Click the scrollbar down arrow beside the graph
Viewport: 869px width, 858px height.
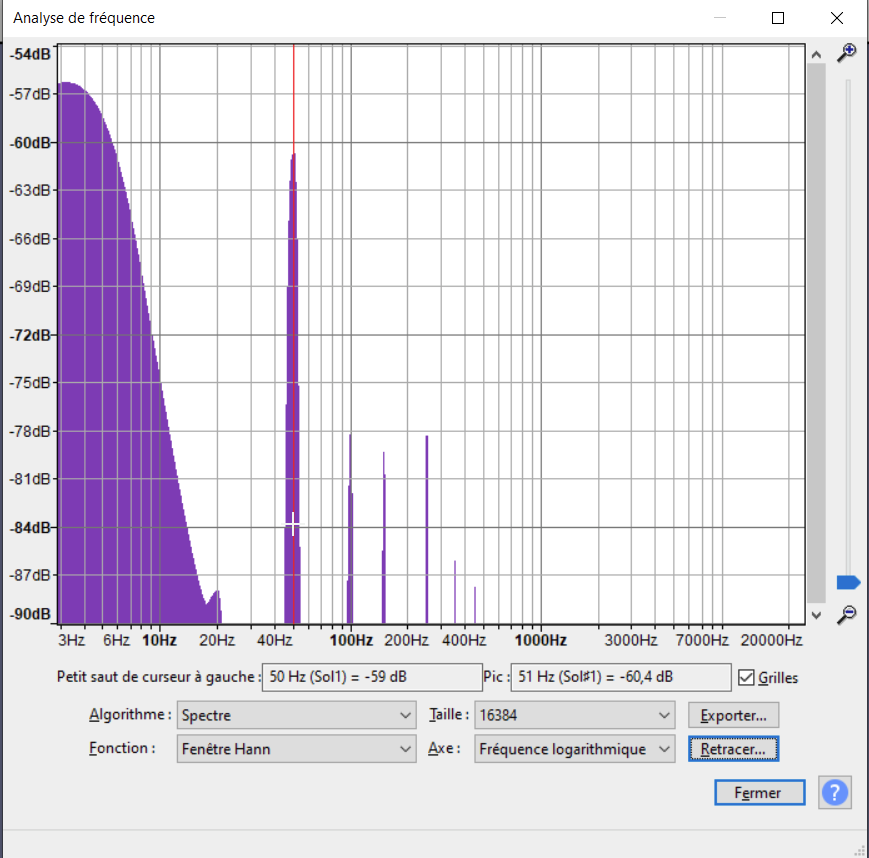[x=816, y=615]
